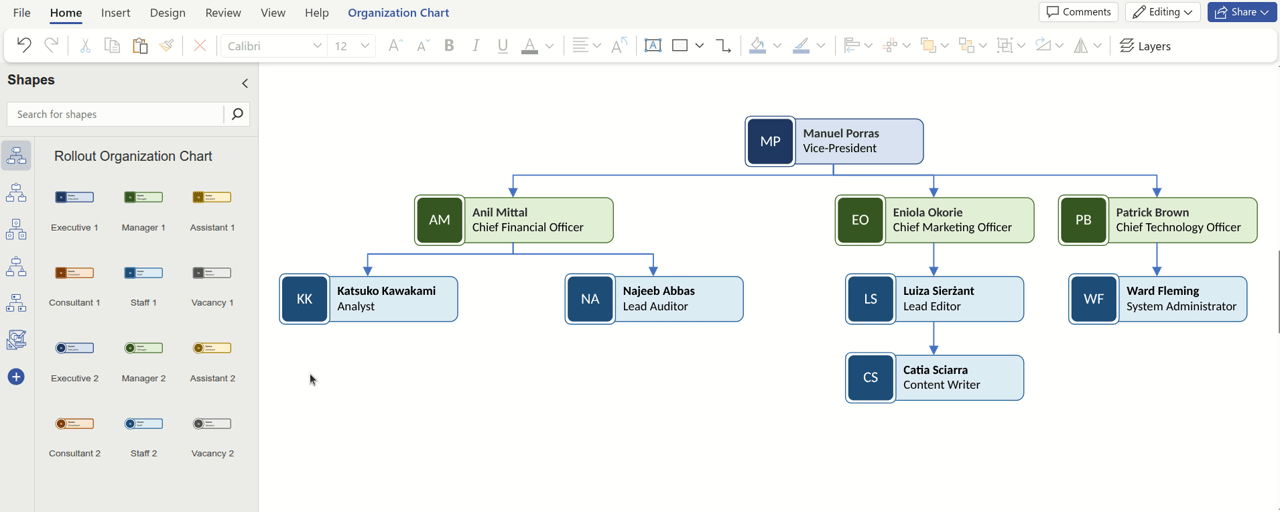Paste from the clipboard
This screenshot has height=512, width=1280.
[140, 46]
